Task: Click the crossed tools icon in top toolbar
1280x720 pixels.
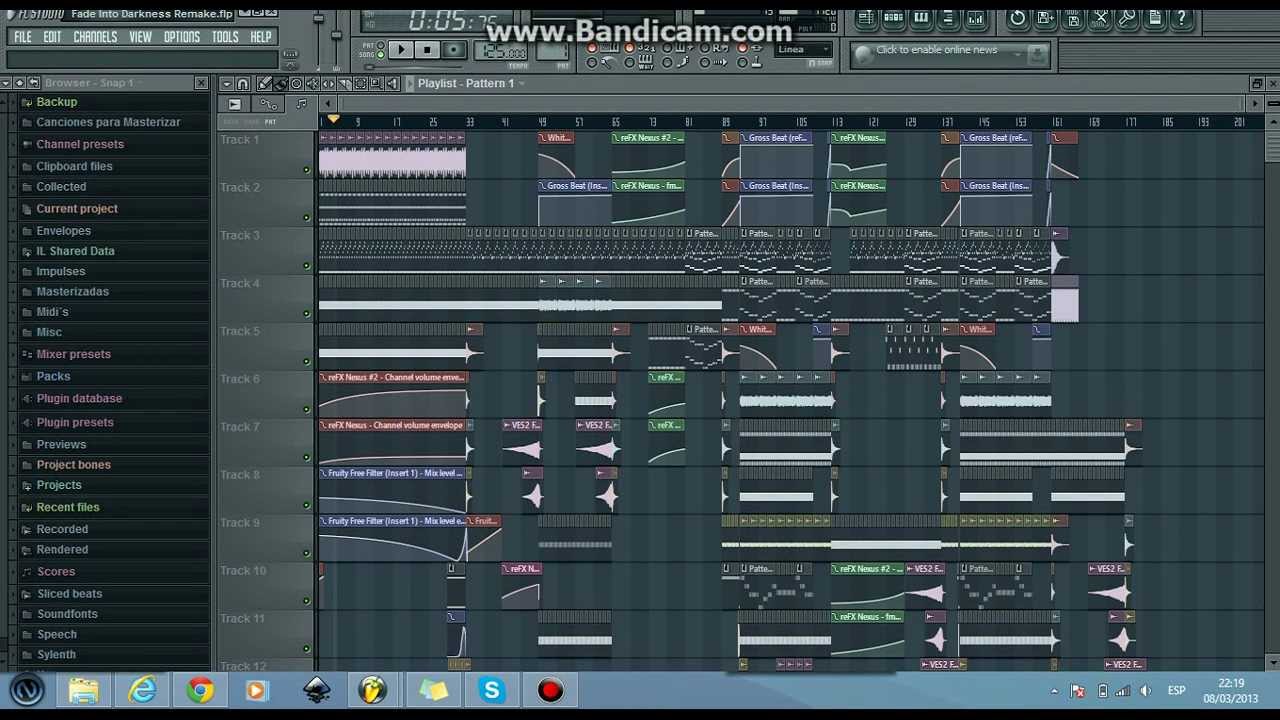Action: click(x=1101, y=18)
